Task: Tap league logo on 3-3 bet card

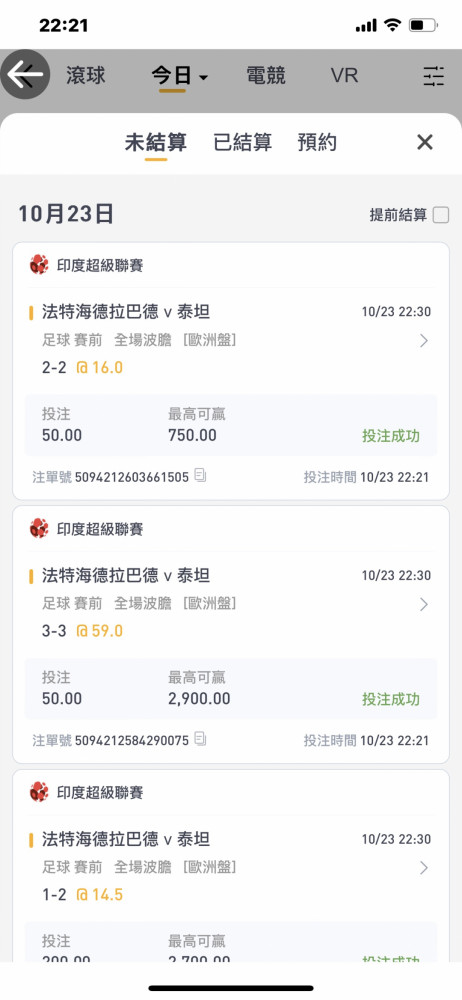Action: coord(39,528)
